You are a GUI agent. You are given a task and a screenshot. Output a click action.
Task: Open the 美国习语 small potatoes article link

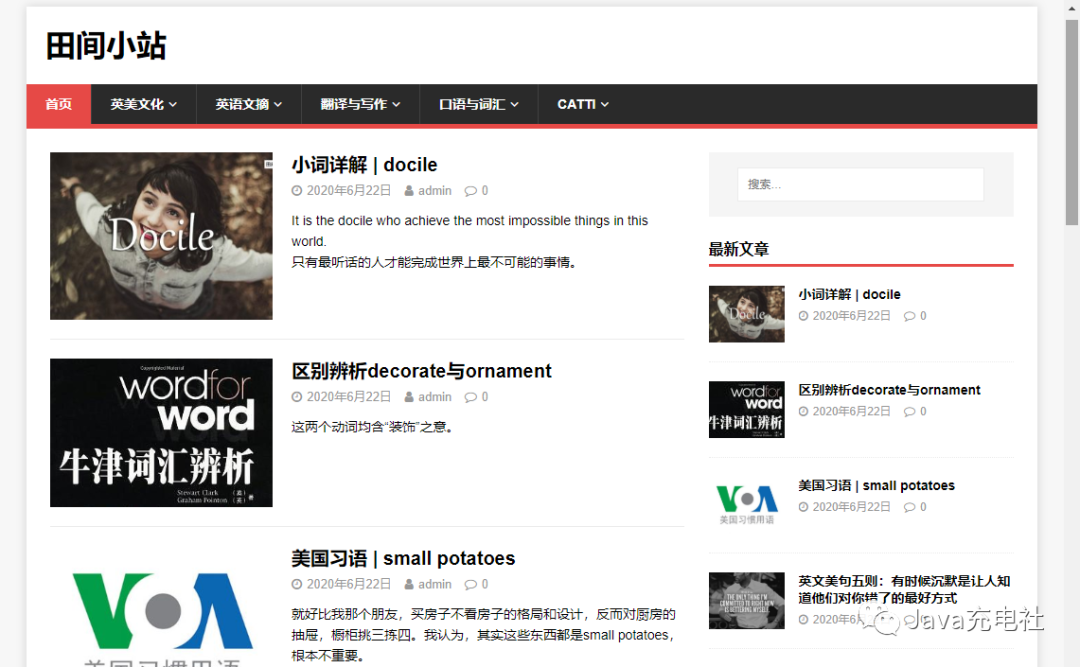coord(403,558)
